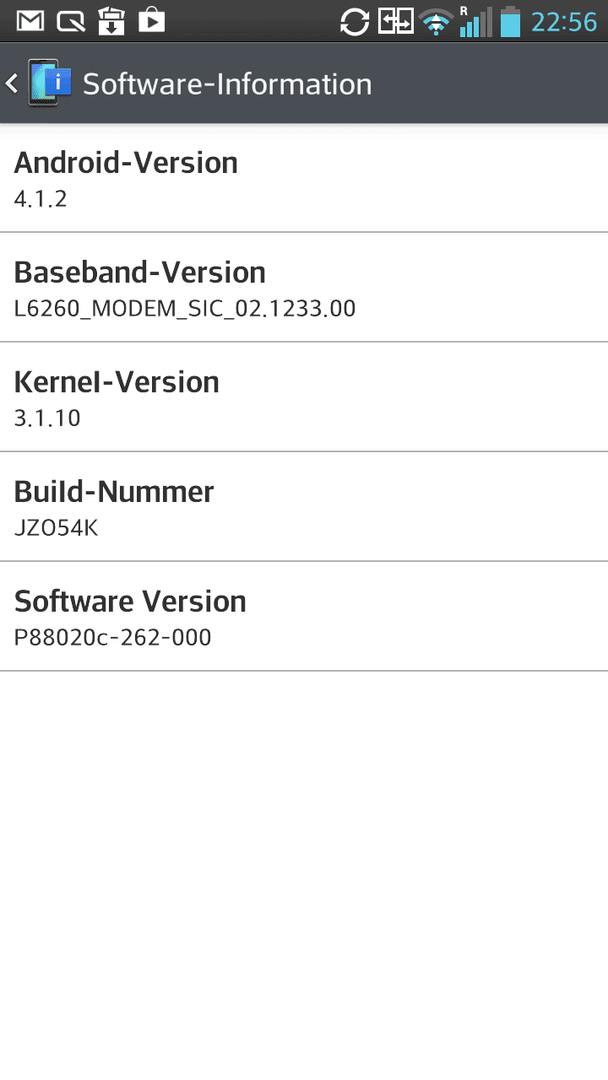Tap the data transfer status icon
The height and width of the screenshot is (1080, 608).
[396, 21]
